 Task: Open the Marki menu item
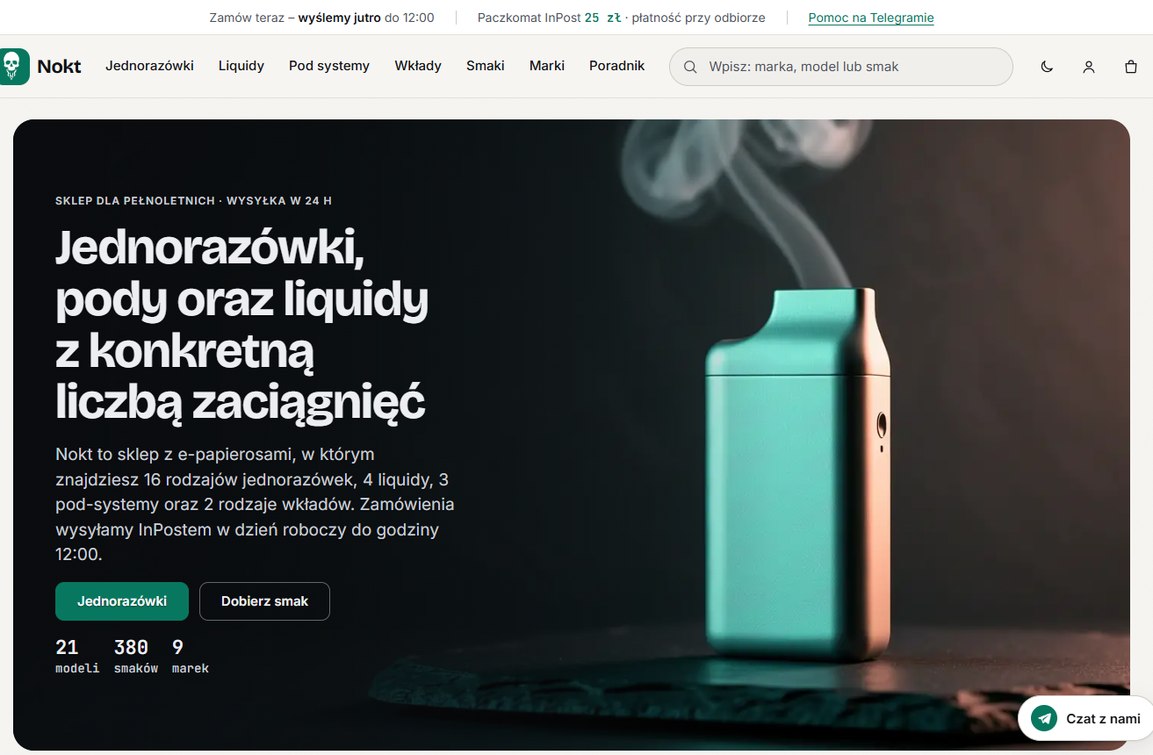[547, 66]
